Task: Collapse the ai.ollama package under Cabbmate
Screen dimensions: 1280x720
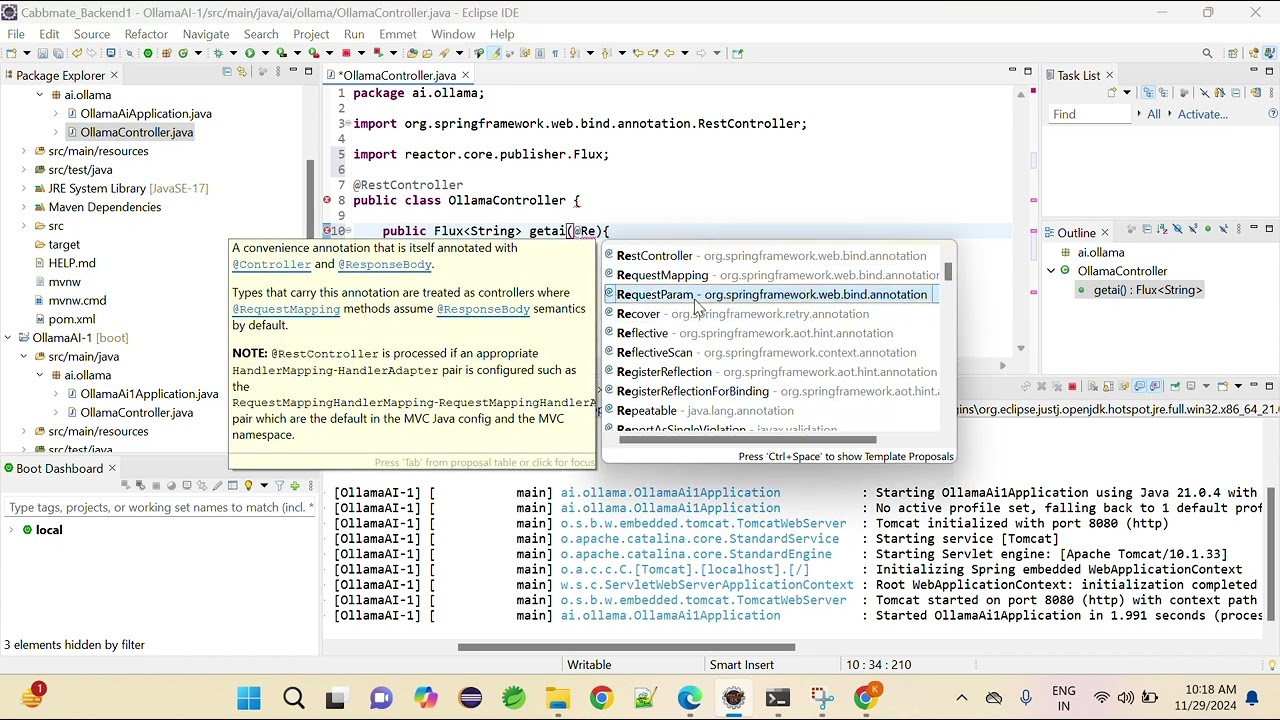Action: click(x=40, y=95)
